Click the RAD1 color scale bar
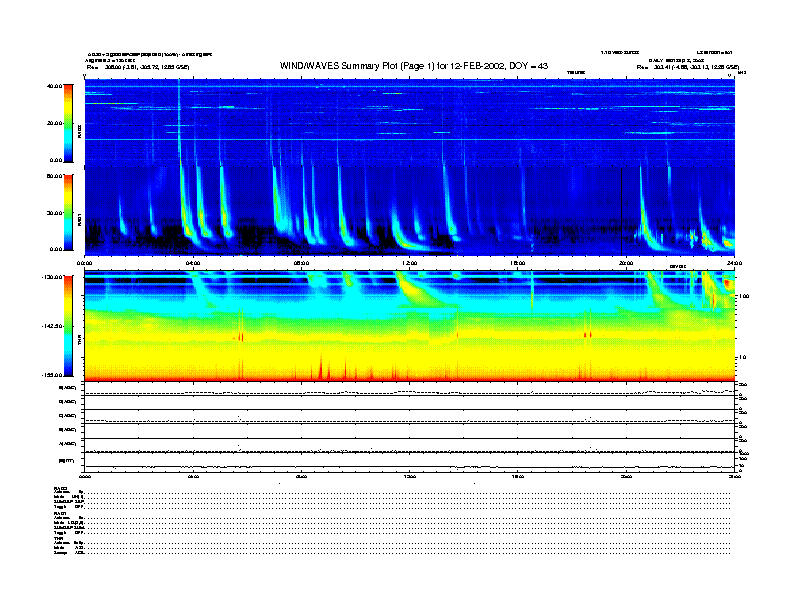Viewport: 792px width, 612px height. pyautogui.click(x=68, y=212)
